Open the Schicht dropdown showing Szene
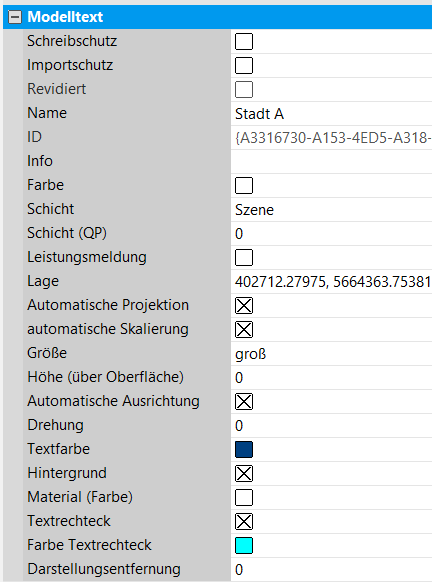 (331, 210)
